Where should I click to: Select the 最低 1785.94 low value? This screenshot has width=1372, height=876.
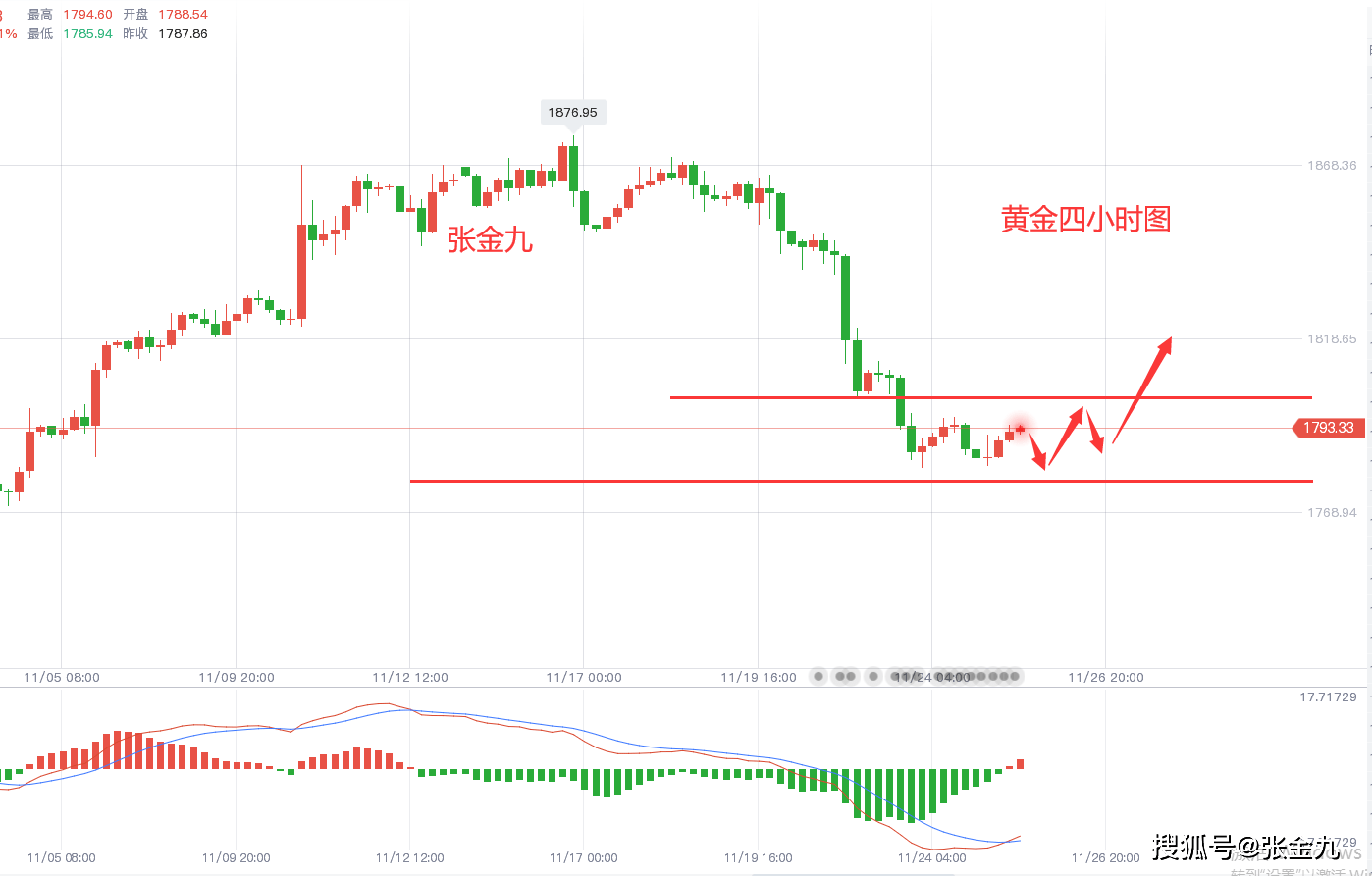[x=87, y=33]
